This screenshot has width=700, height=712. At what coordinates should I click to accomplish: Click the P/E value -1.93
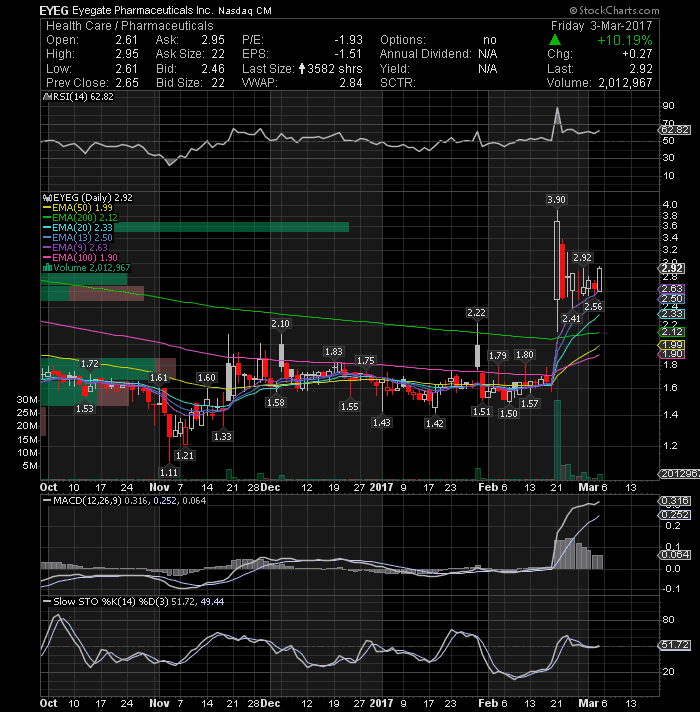pos(348,40)
